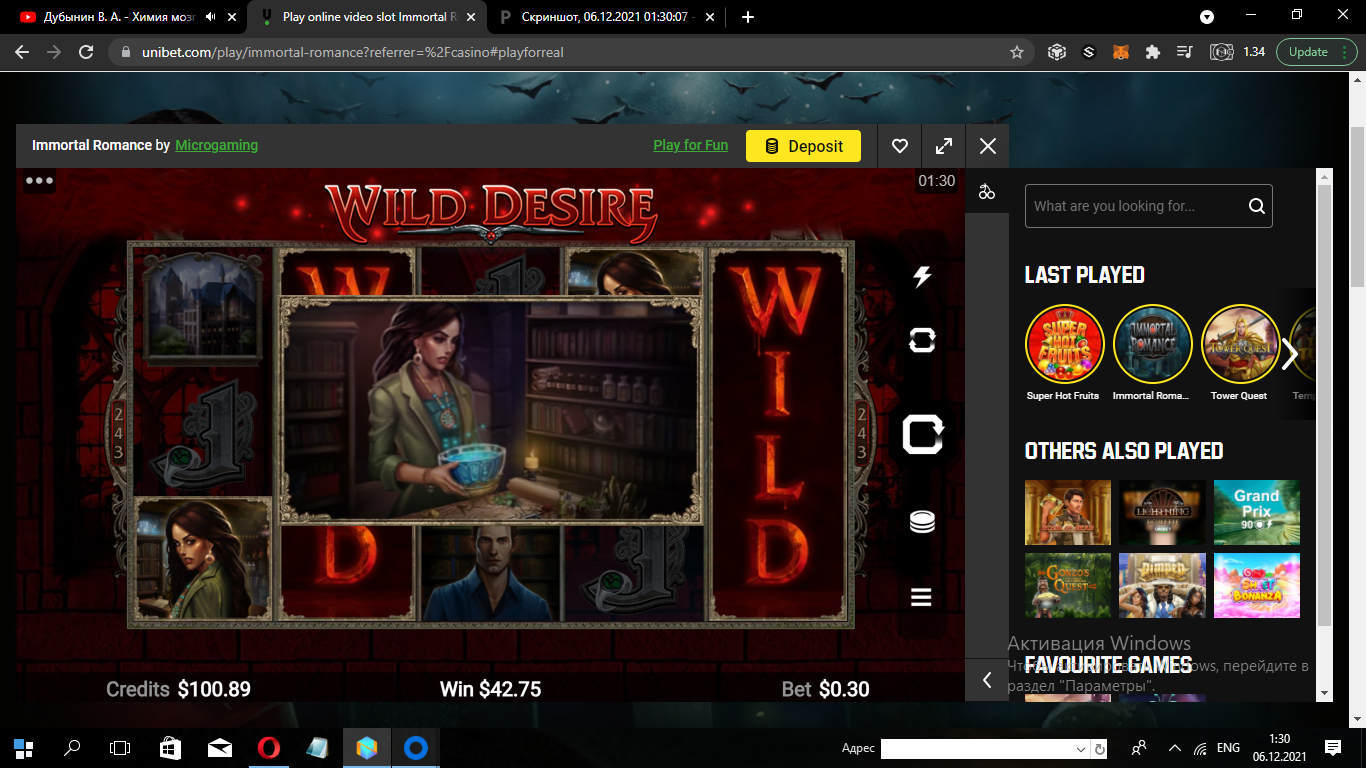Open Mail app from taskbar
This screenshot has height=768, width=1366.
[220, 747]
